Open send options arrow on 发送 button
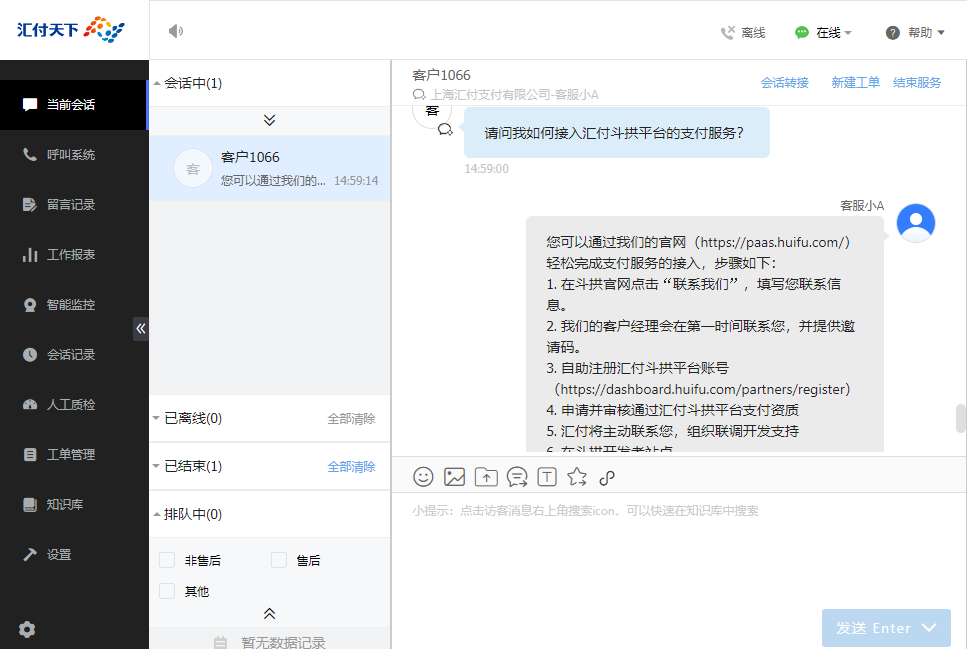The image size is (967, 649). point(929,627)
